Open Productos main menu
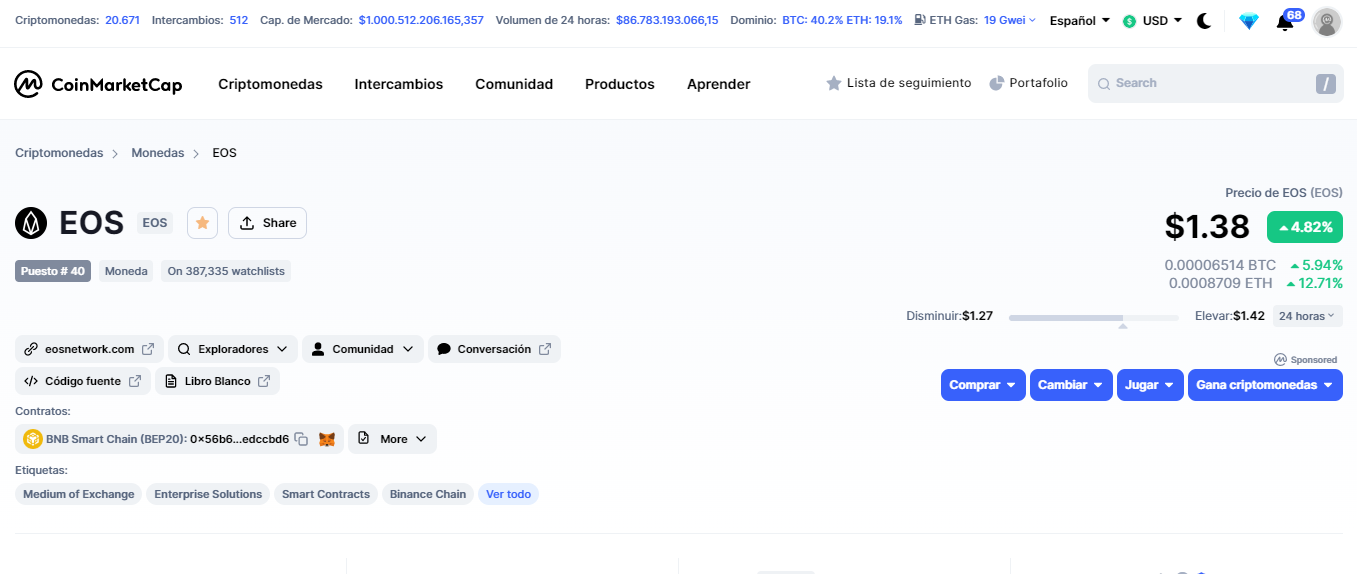Screen dimensions: 1357x574 (620, 84)
